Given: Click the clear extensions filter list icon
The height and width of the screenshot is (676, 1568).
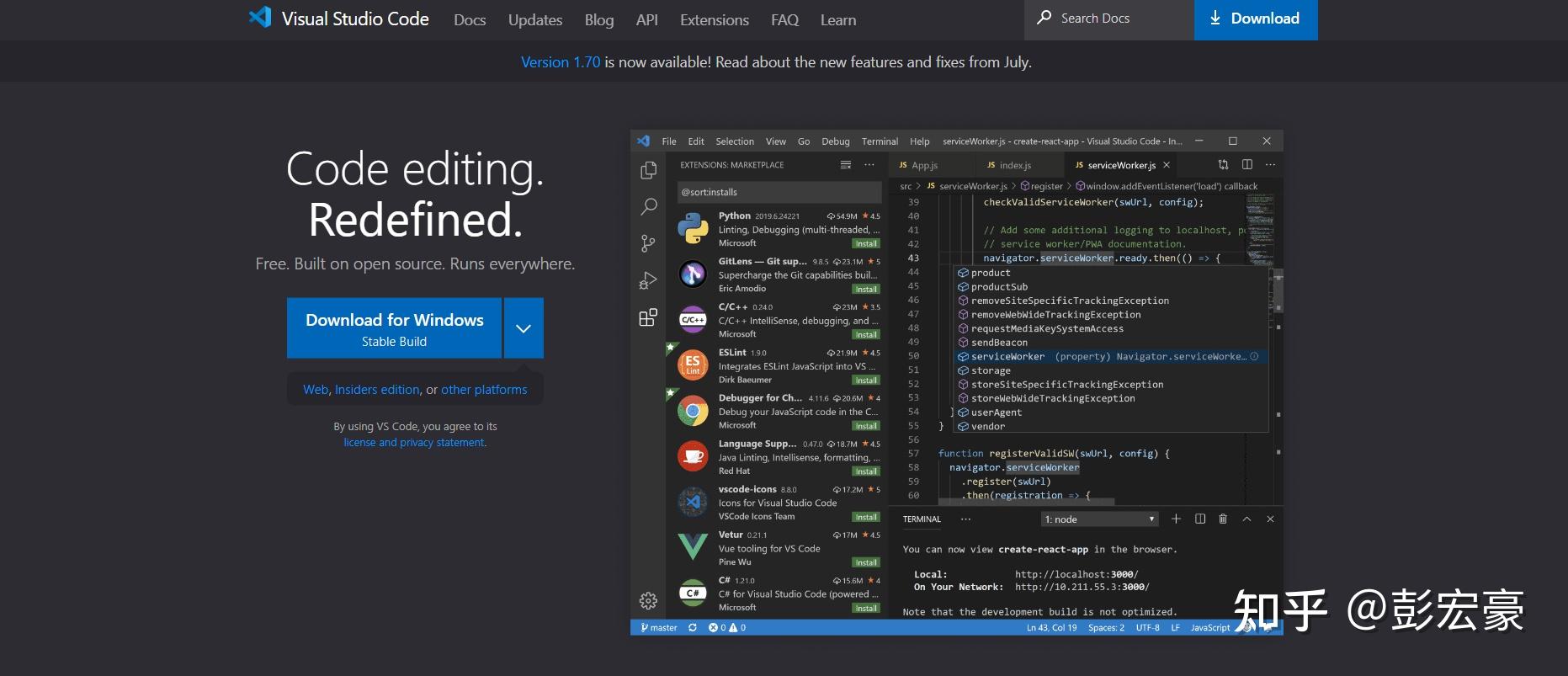Looking at the screenshot, I should [x=846, y=165].
